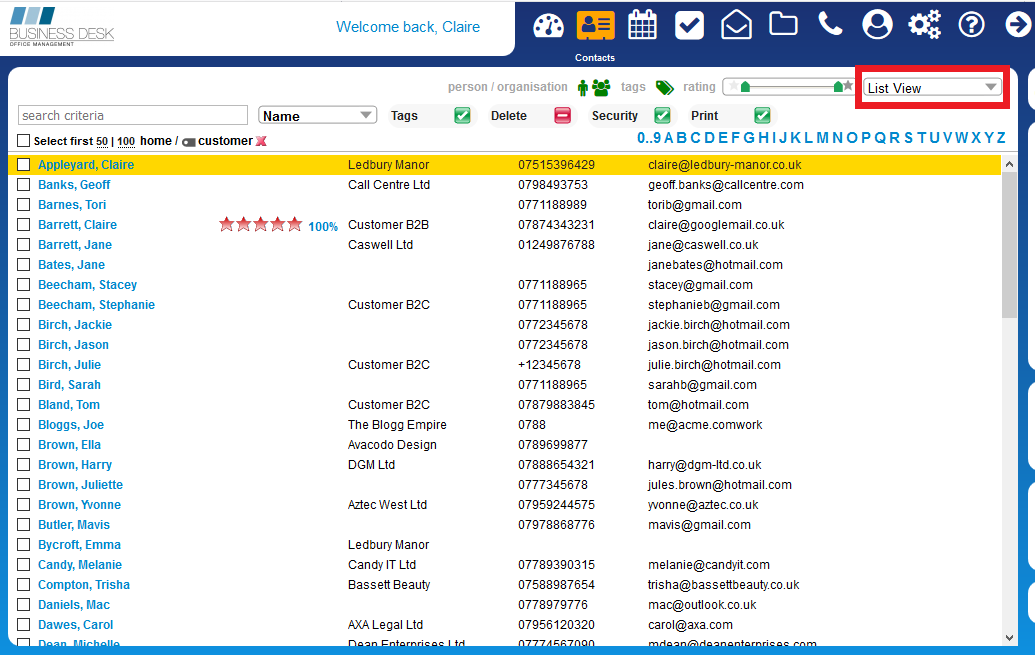Open the dashboard gauge icon

coord(549,26)
